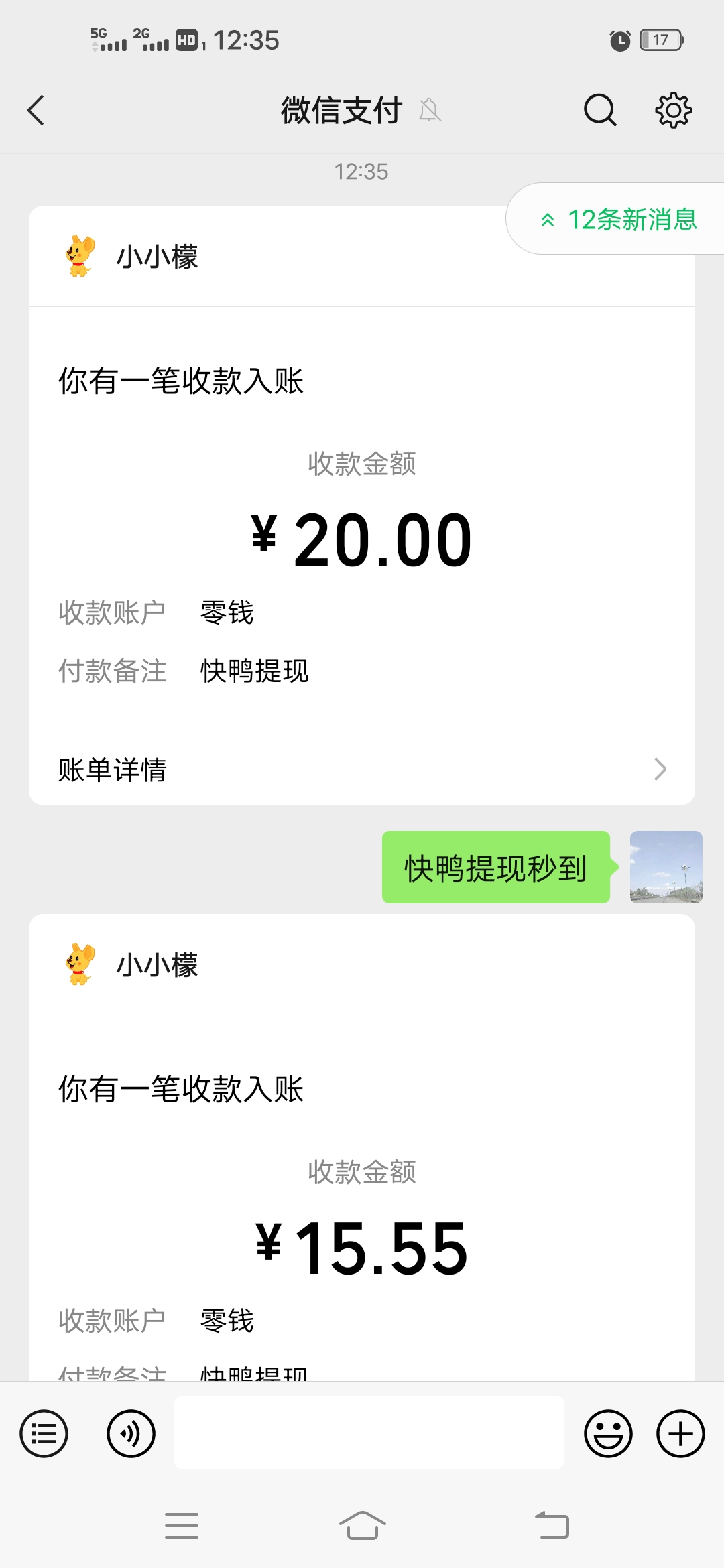724x1568 pixels.
Task: Jump to 12条新消息 unread messages
Action: tap(618, 219)
